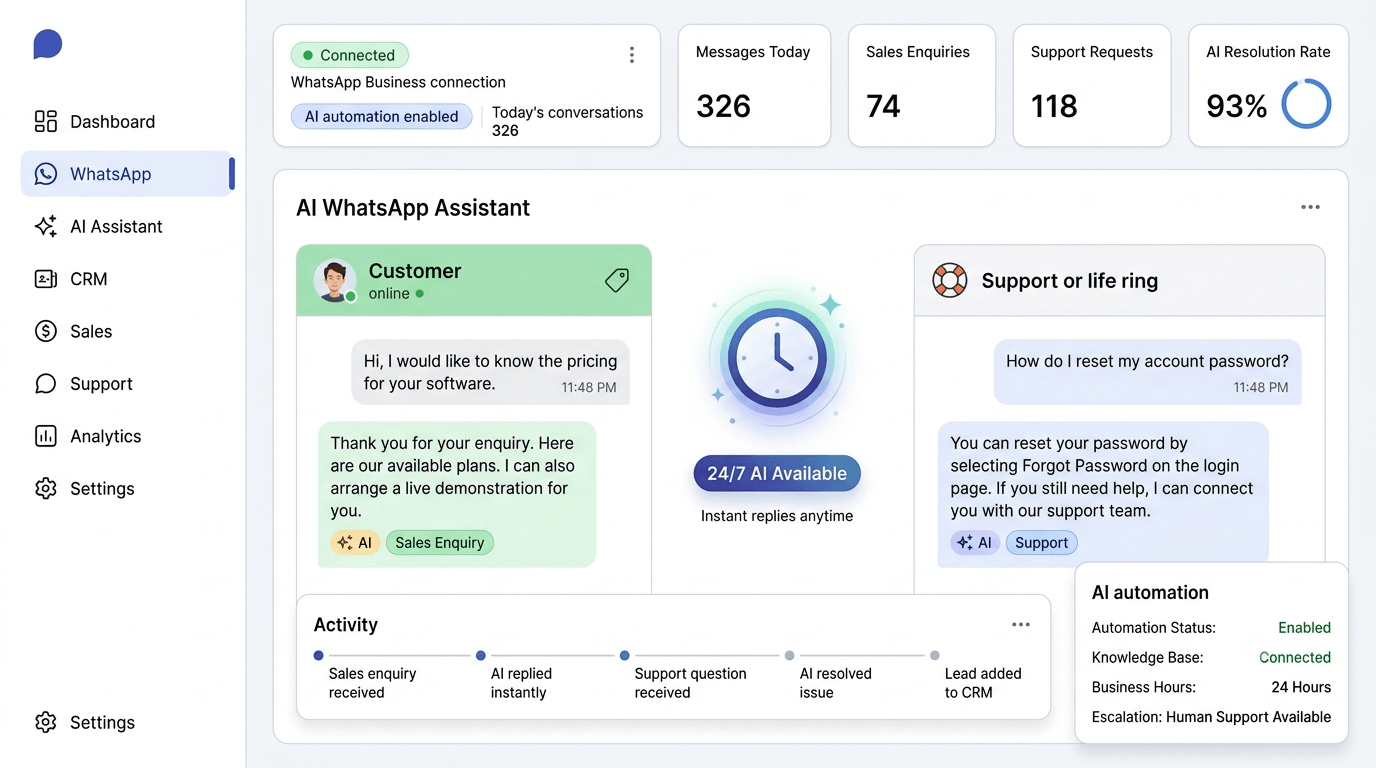Open the Dashboard page
This screenshot has width=1376, height=768.
[x=112, y=122]
